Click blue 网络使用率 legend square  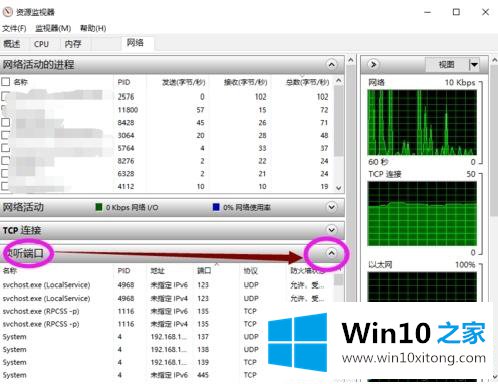216,207
